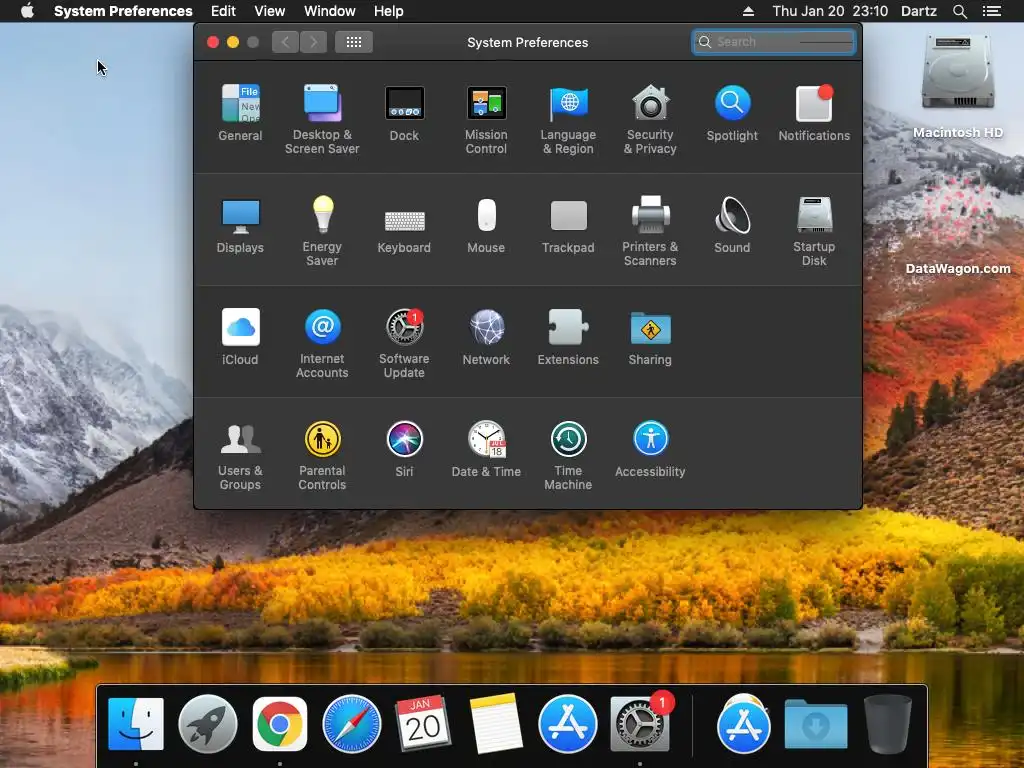Open the Edit menu
The height and width of the screenshot is (768, 1024).
(x=223, y=11)
